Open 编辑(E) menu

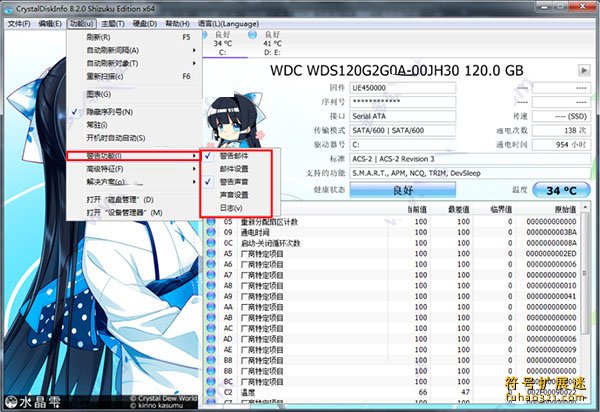(x=50, y=24)
